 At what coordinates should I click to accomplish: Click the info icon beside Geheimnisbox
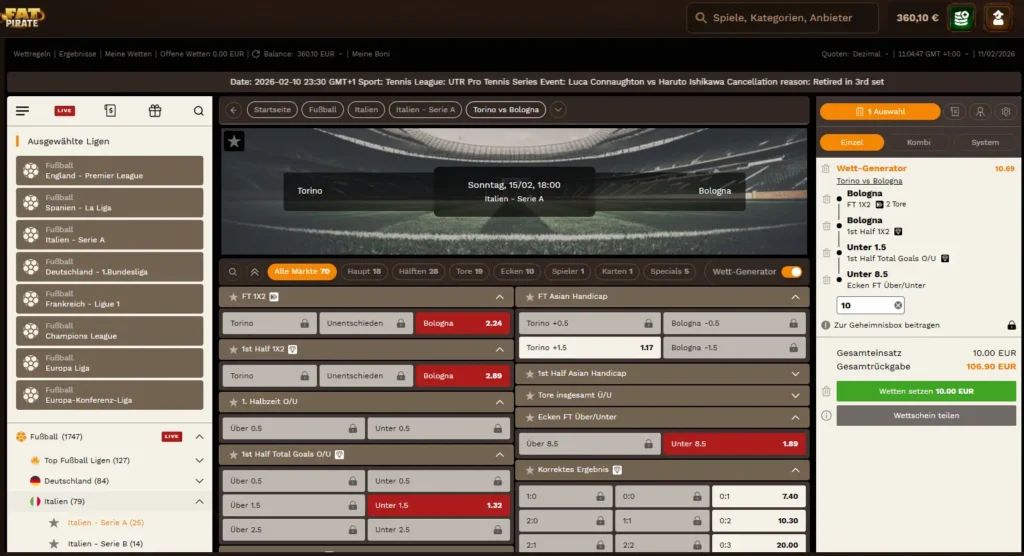(x=825, y=325)
